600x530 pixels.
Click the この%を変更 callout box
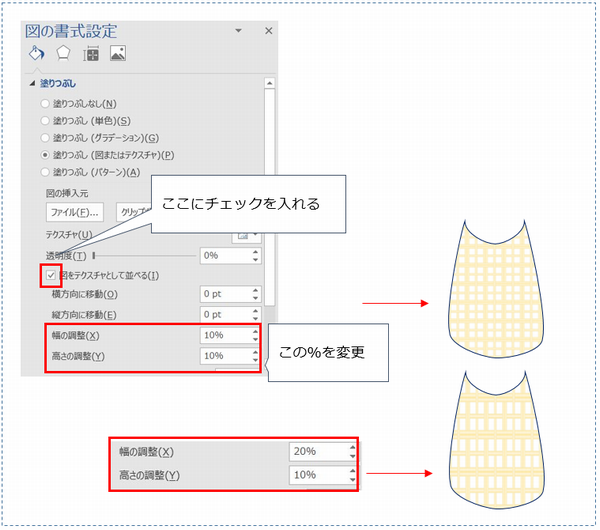328,352
